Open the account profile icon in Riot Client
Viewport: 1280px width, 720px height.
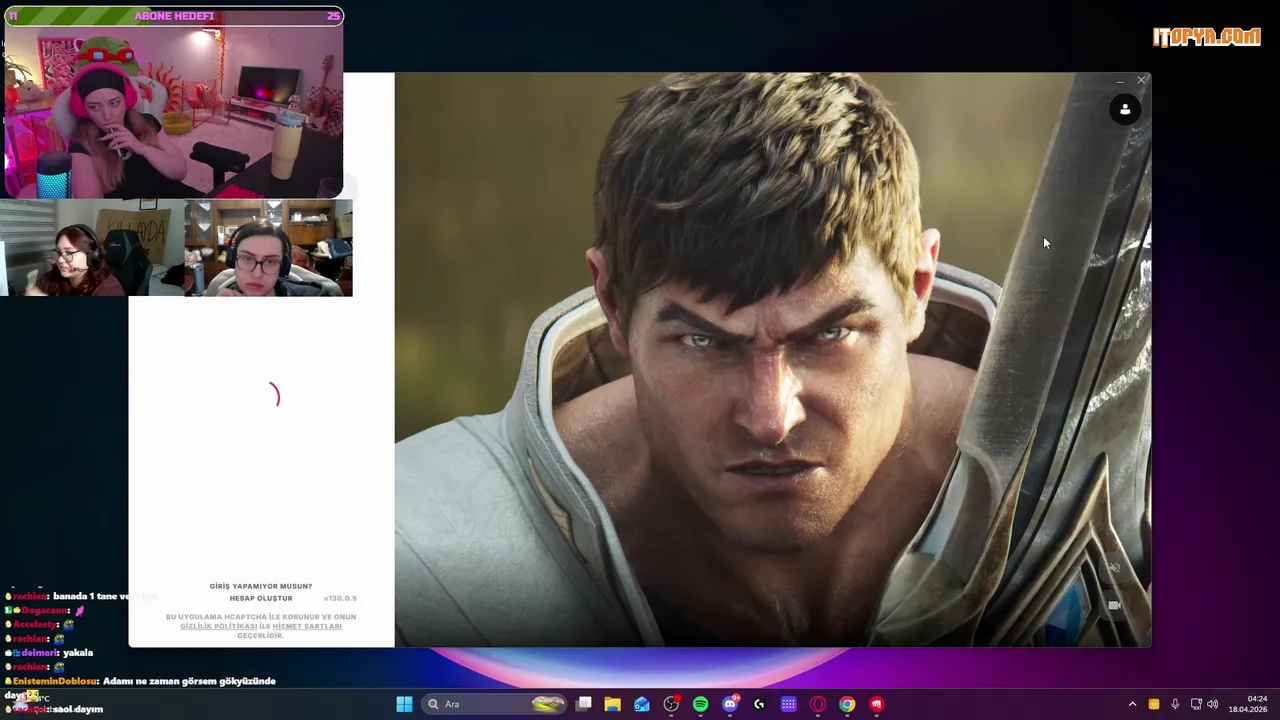tap(1125, 110)
